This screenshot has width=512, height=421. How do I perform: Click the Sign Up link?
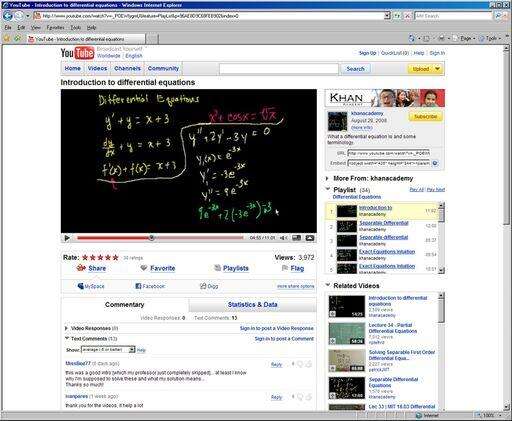tap(367, 53)
